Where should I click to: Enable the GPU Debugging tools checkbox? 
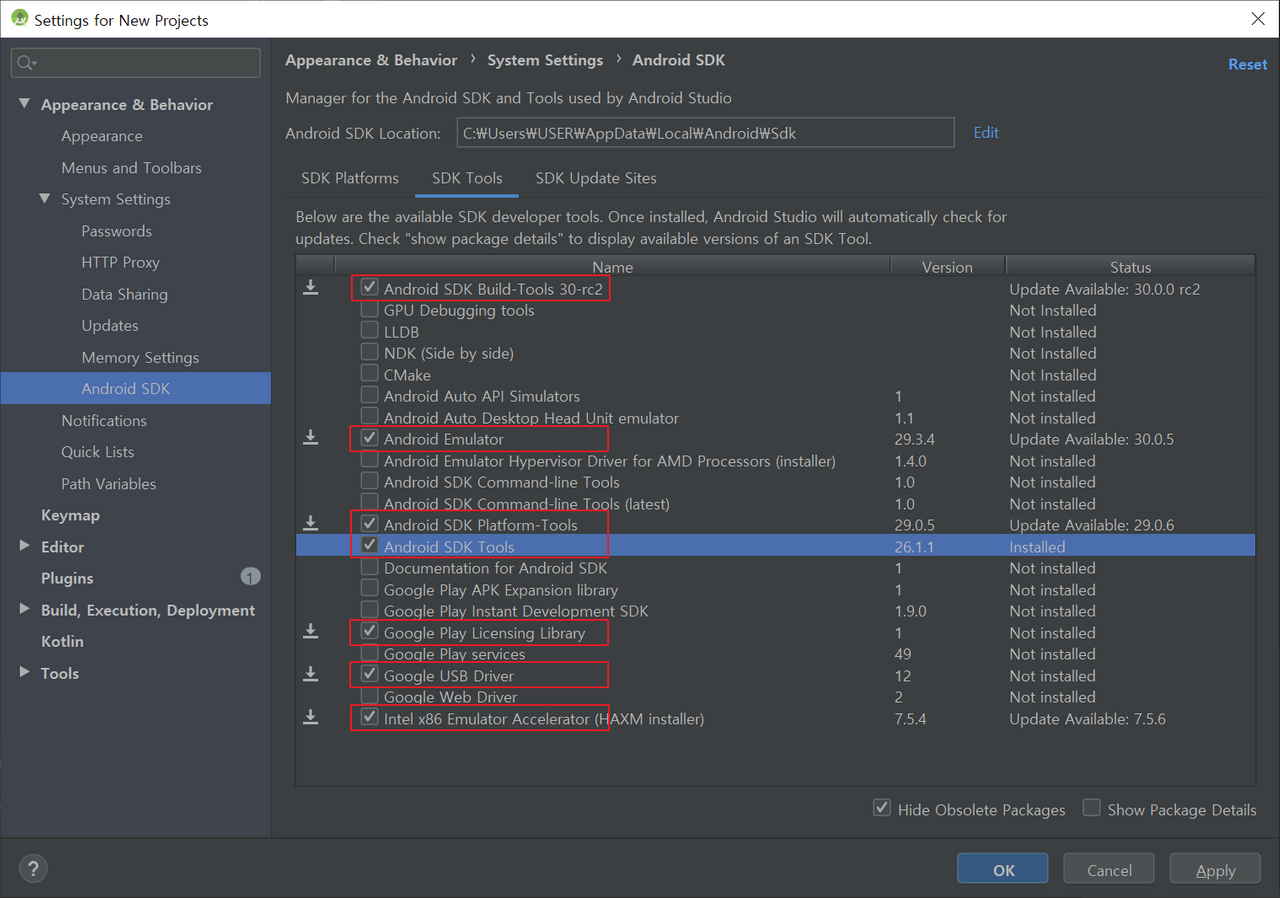coord(370,310)
